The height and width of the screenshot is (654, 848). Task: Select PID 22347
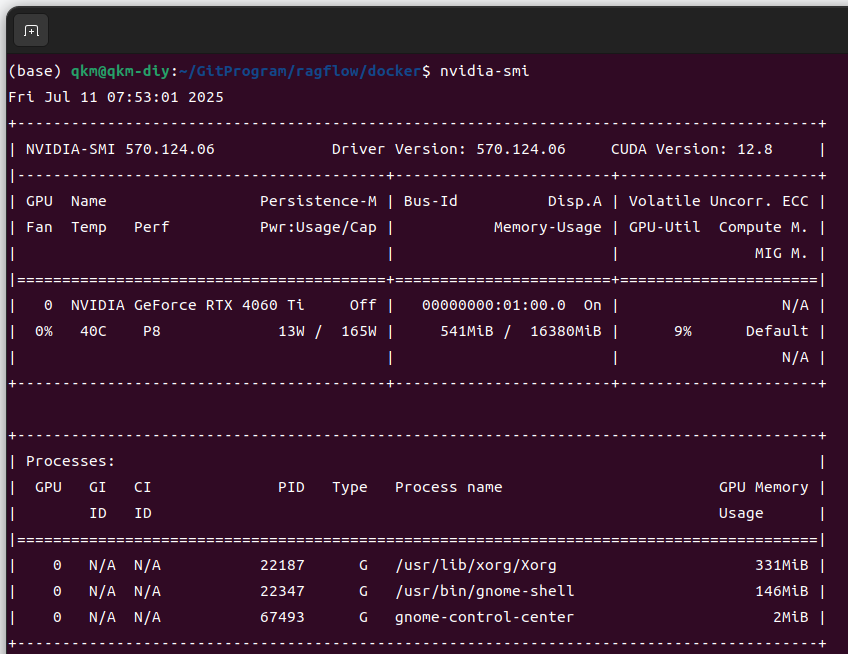click(282, 592)
